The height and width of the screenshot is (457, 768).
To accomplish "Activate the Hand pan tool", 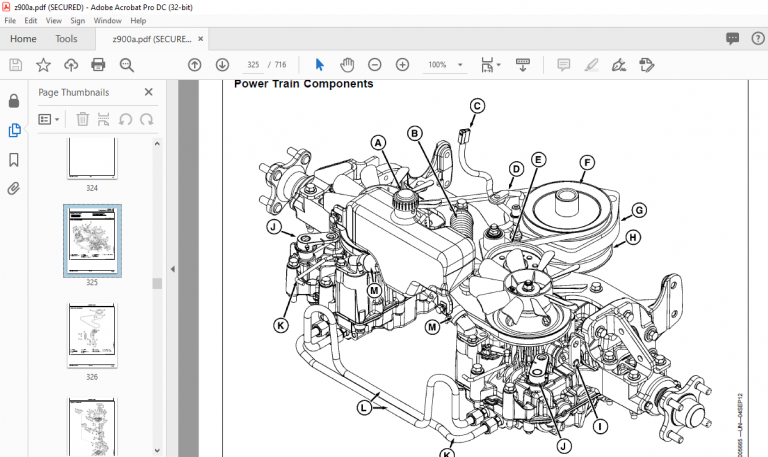I will [x=347, y=65].
